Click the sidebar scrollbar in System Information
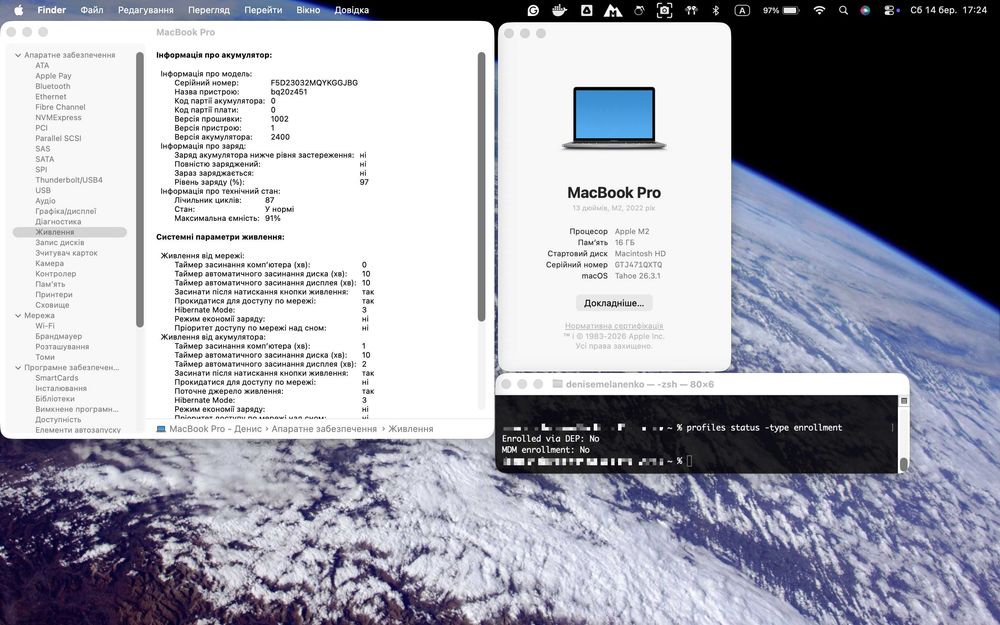 click(139, 189)
